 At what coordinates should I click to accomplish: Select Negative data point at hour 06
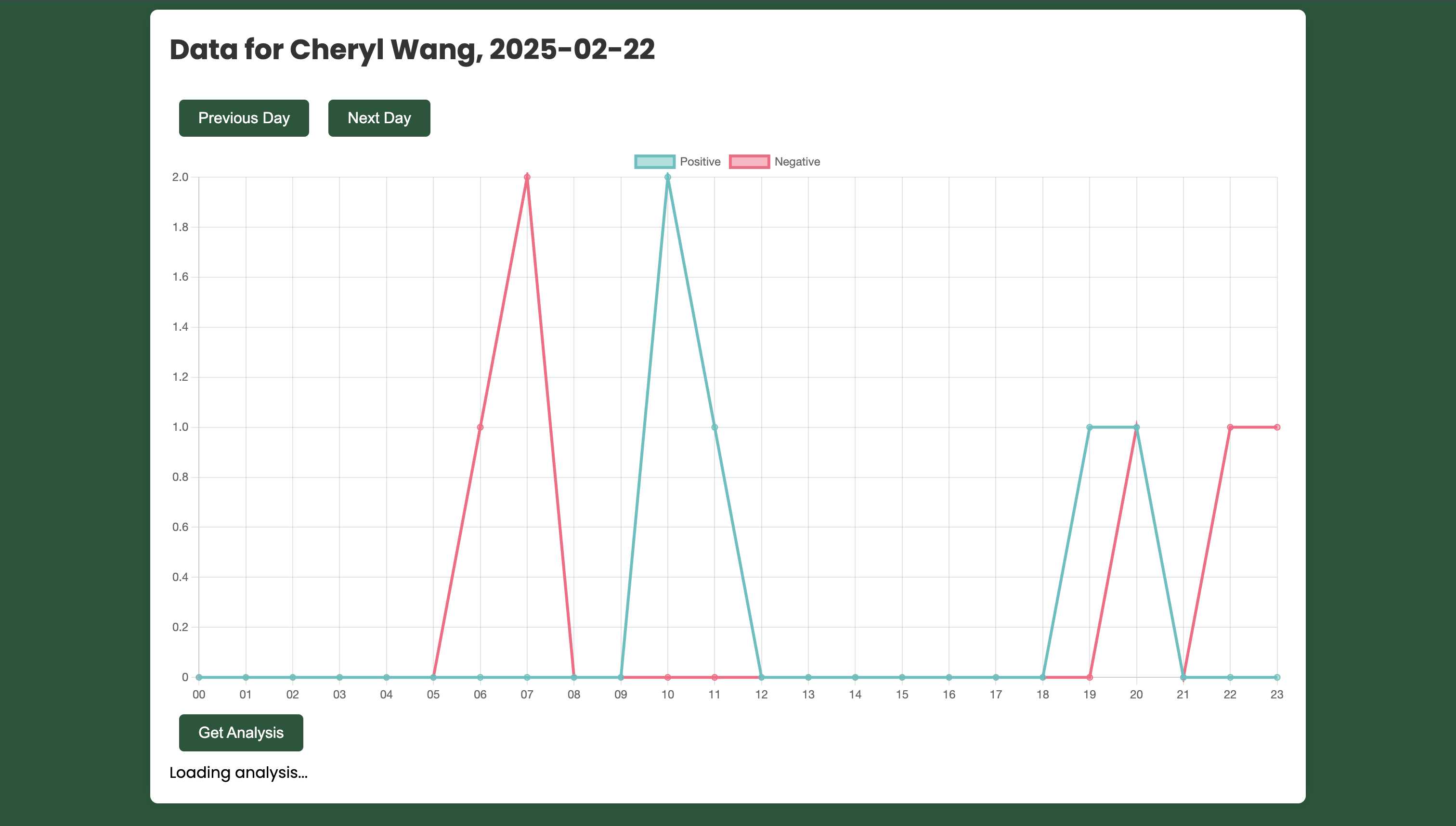pos(480,427)
